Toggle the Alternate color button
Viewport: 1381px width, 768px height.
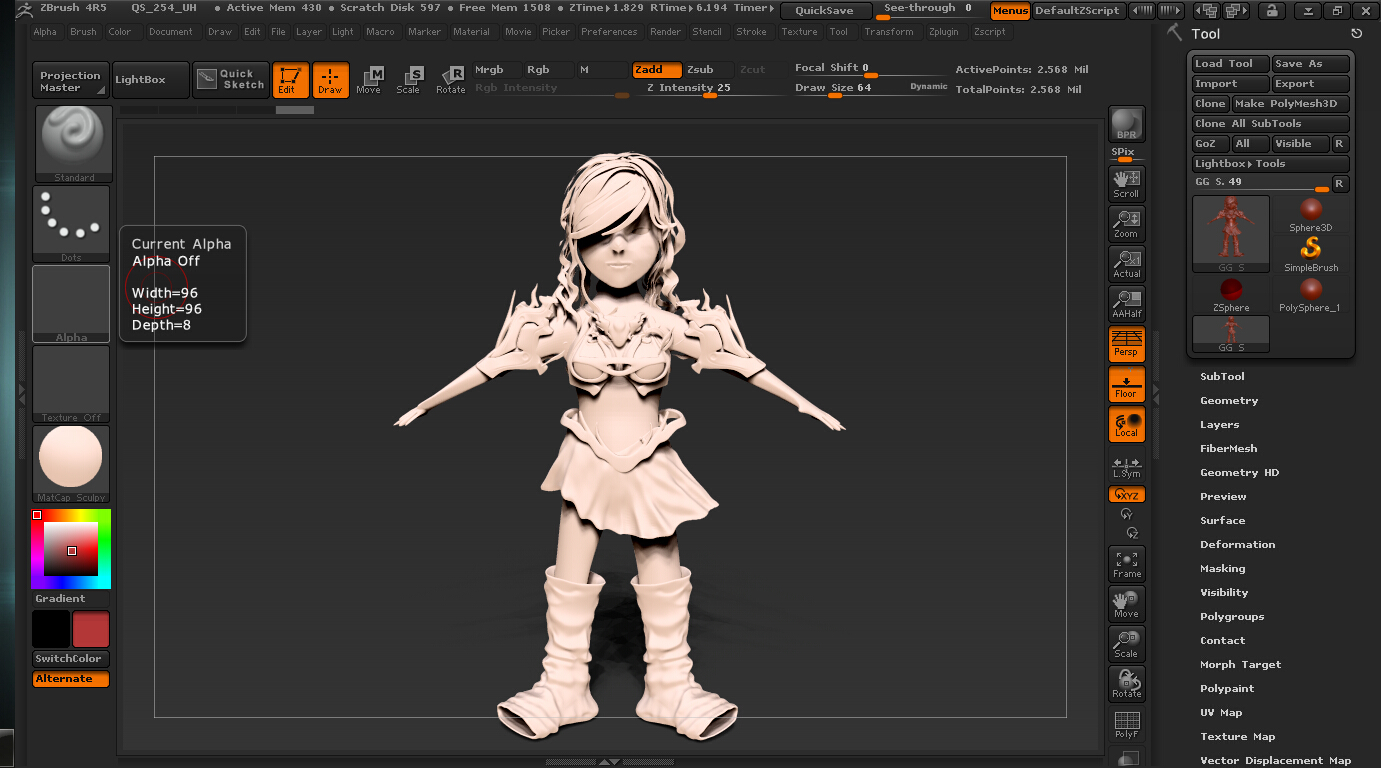(71, 679)
